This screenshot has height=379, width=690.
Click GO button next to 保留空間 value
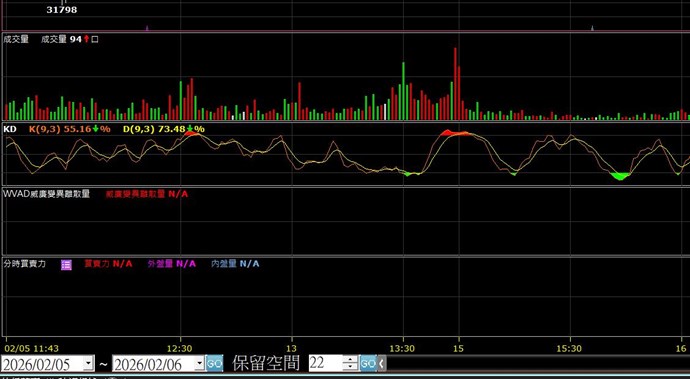point(368,364)
